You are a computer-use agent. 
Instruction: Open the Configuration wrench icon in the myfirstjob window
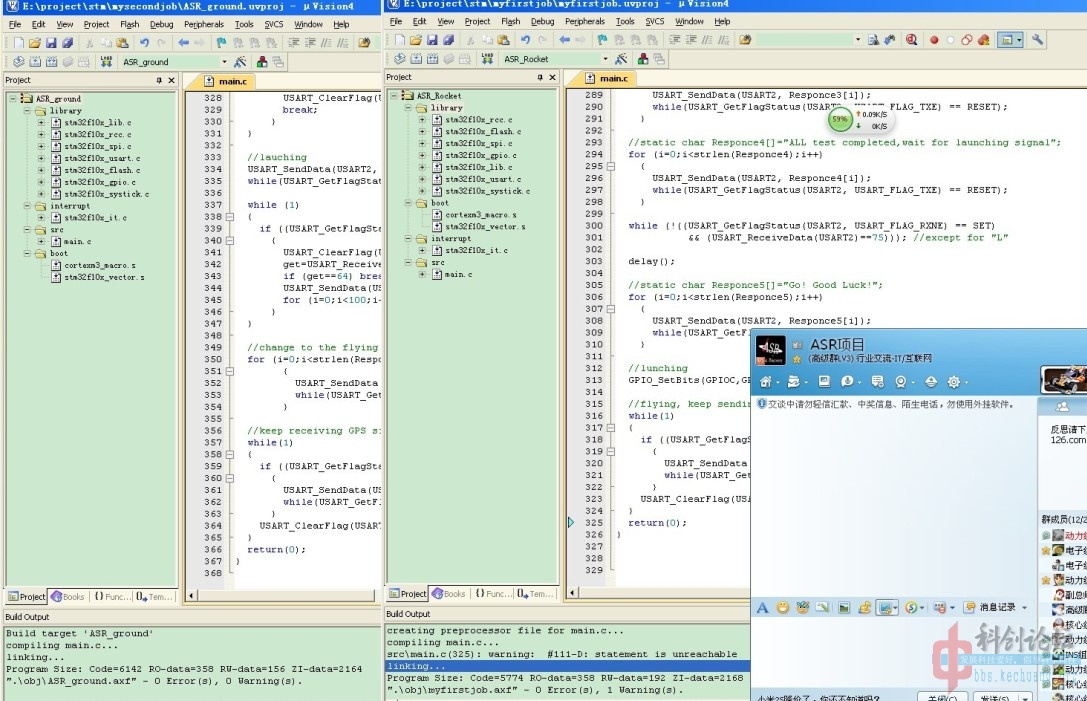pyautogui.click(x=1037, y=40)
